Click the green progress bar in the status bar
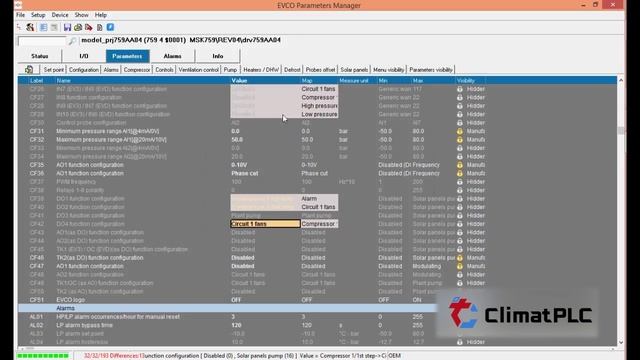 click(x=43, y=356)
